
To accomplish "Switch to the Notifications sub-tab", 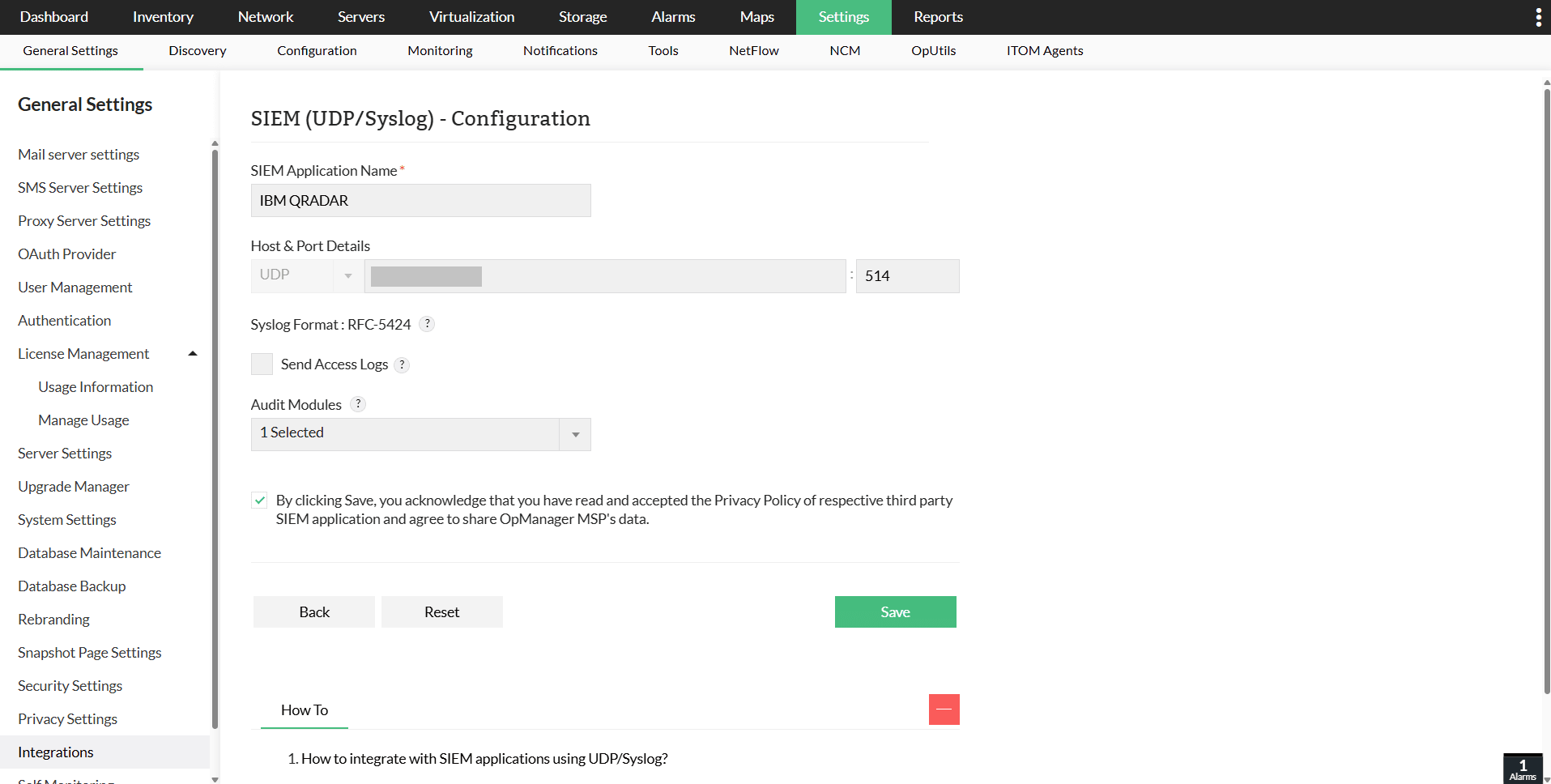I will pyautogui.click(x=560, y=51).
